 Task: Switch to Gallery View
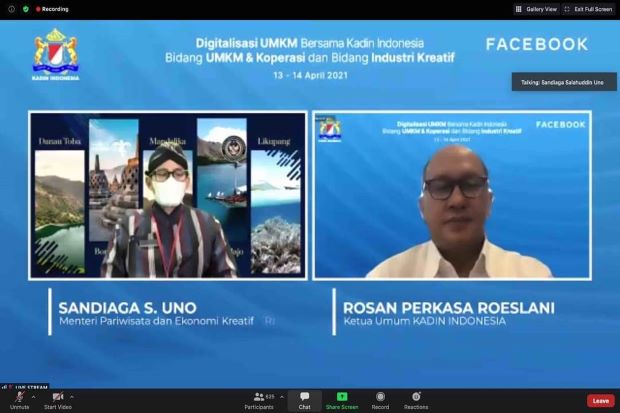(536, 9)
